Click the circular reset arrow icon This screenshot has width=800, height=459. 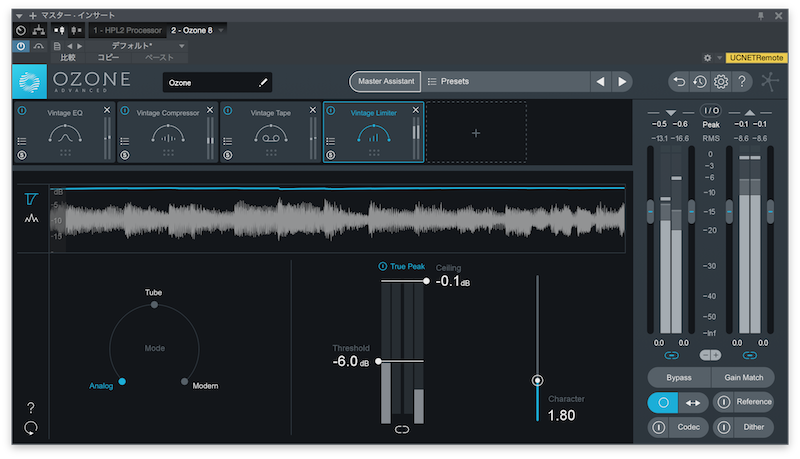point(31,428)
